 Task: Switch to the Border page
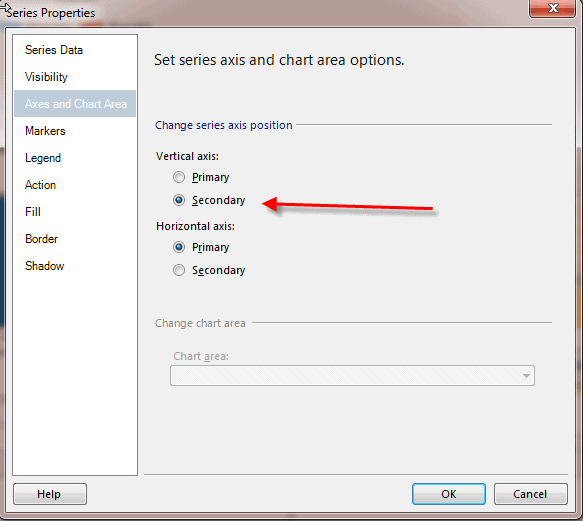pos(41,239)
